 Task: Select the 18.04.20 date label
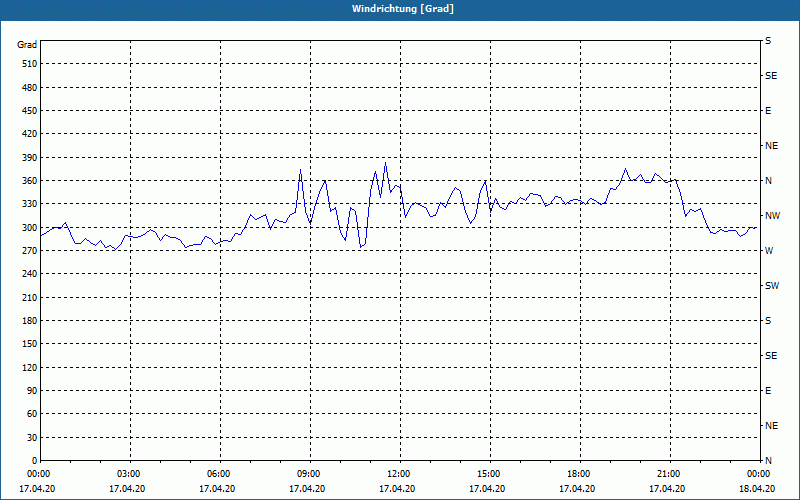757,489
